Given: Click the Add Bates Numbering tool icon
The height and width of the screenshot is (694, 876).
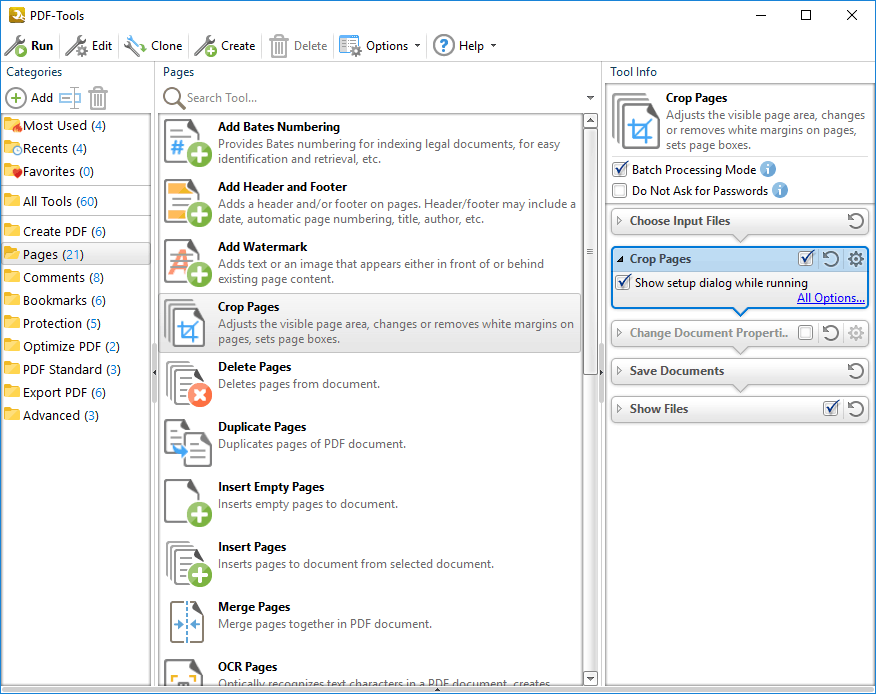Looking at the screenshot, I should click(187, 142).
